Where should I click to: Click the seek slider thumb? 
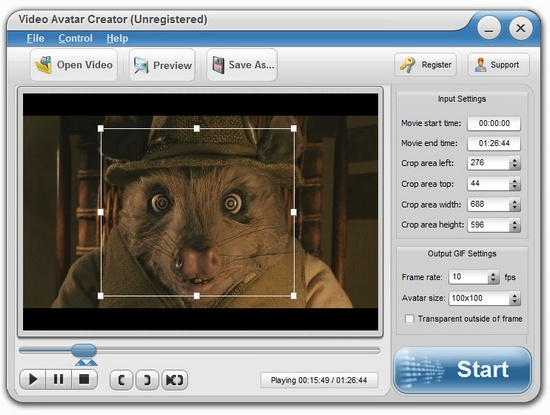pos(84,350)
